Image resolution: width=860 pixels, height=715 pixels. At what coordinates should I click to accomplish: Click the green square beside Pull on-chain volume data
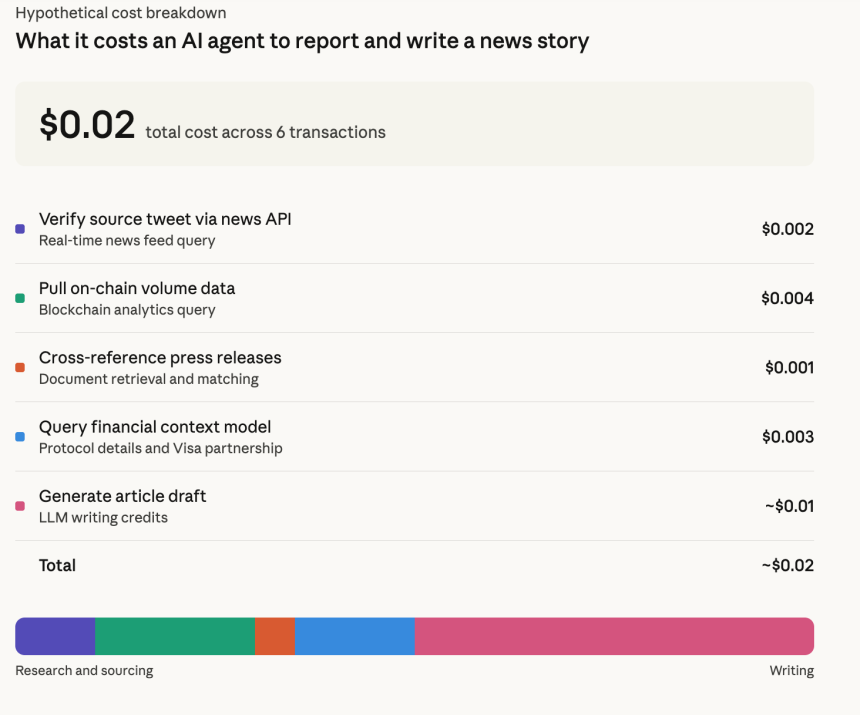tap(20, 298)
